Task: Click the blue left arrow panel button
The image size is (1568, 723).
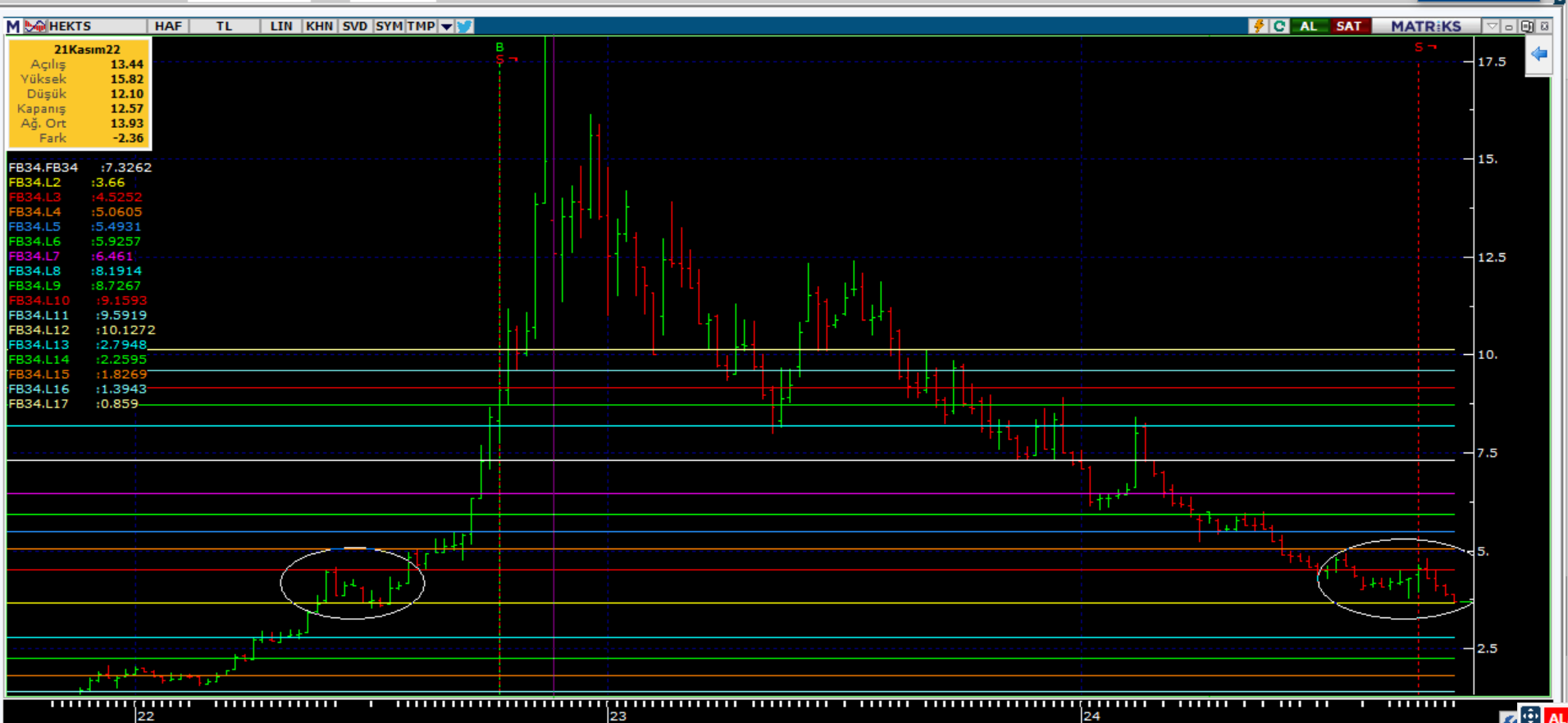Action: (1538, 55)
